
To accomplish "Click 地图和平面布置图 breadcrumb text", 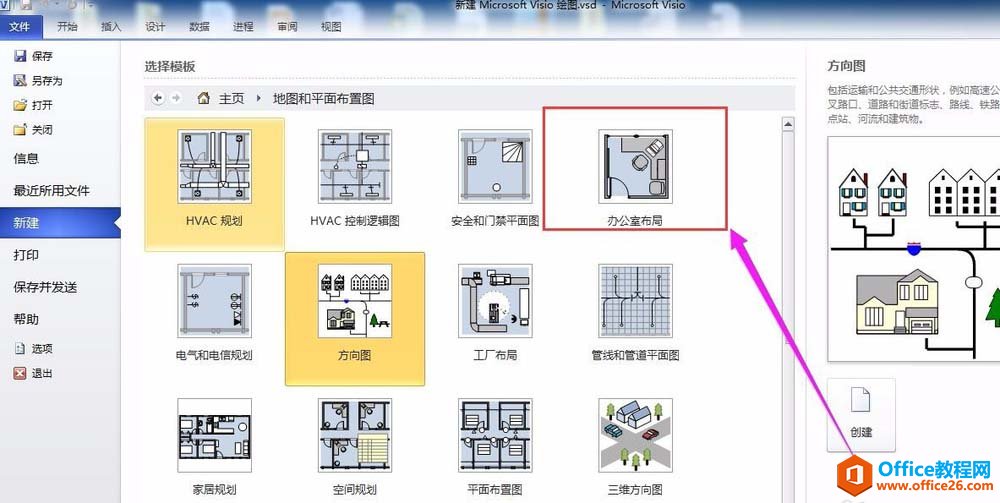I will coord(323,98).
